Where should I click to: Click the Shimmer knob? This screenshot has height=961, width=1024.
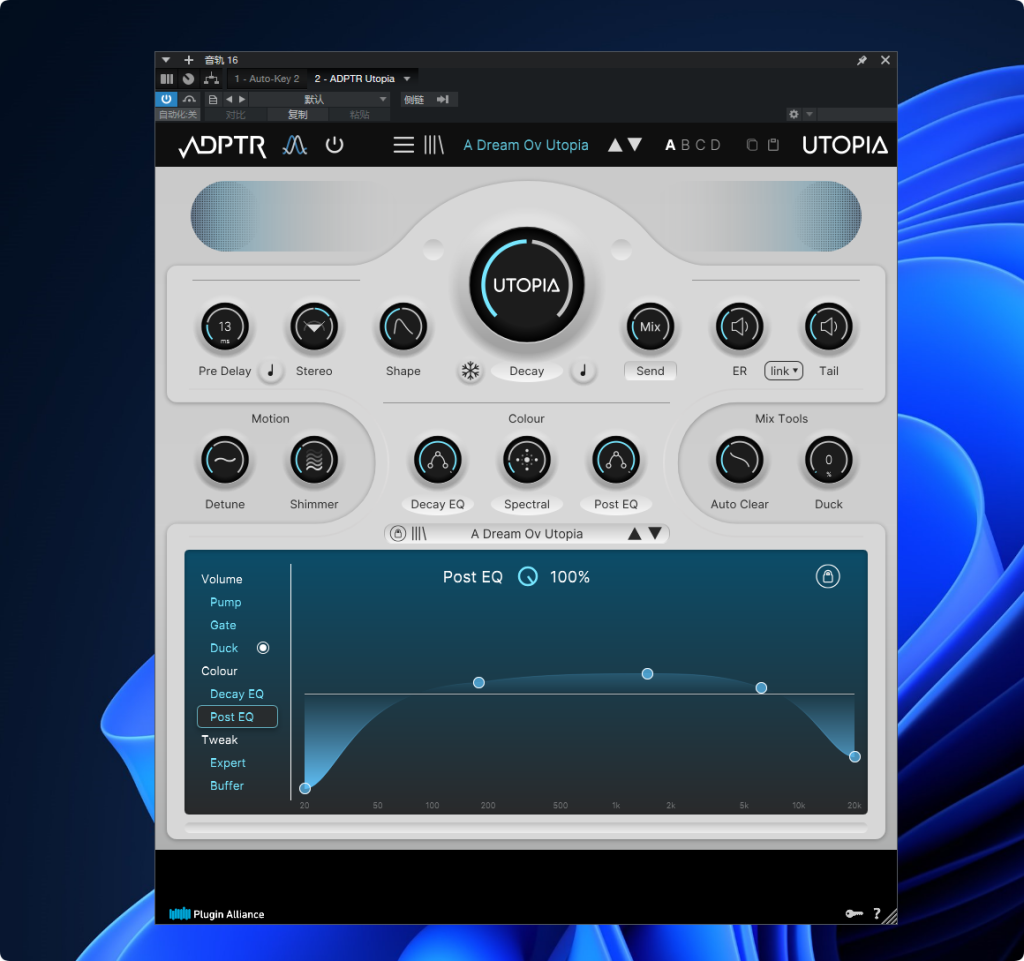(314, 460)
